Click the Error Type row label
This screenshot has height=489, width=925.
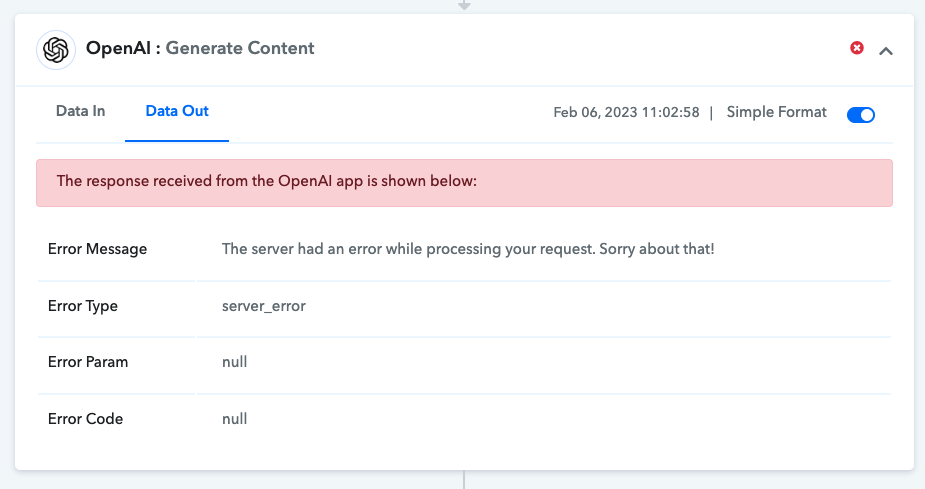[83, 306]
